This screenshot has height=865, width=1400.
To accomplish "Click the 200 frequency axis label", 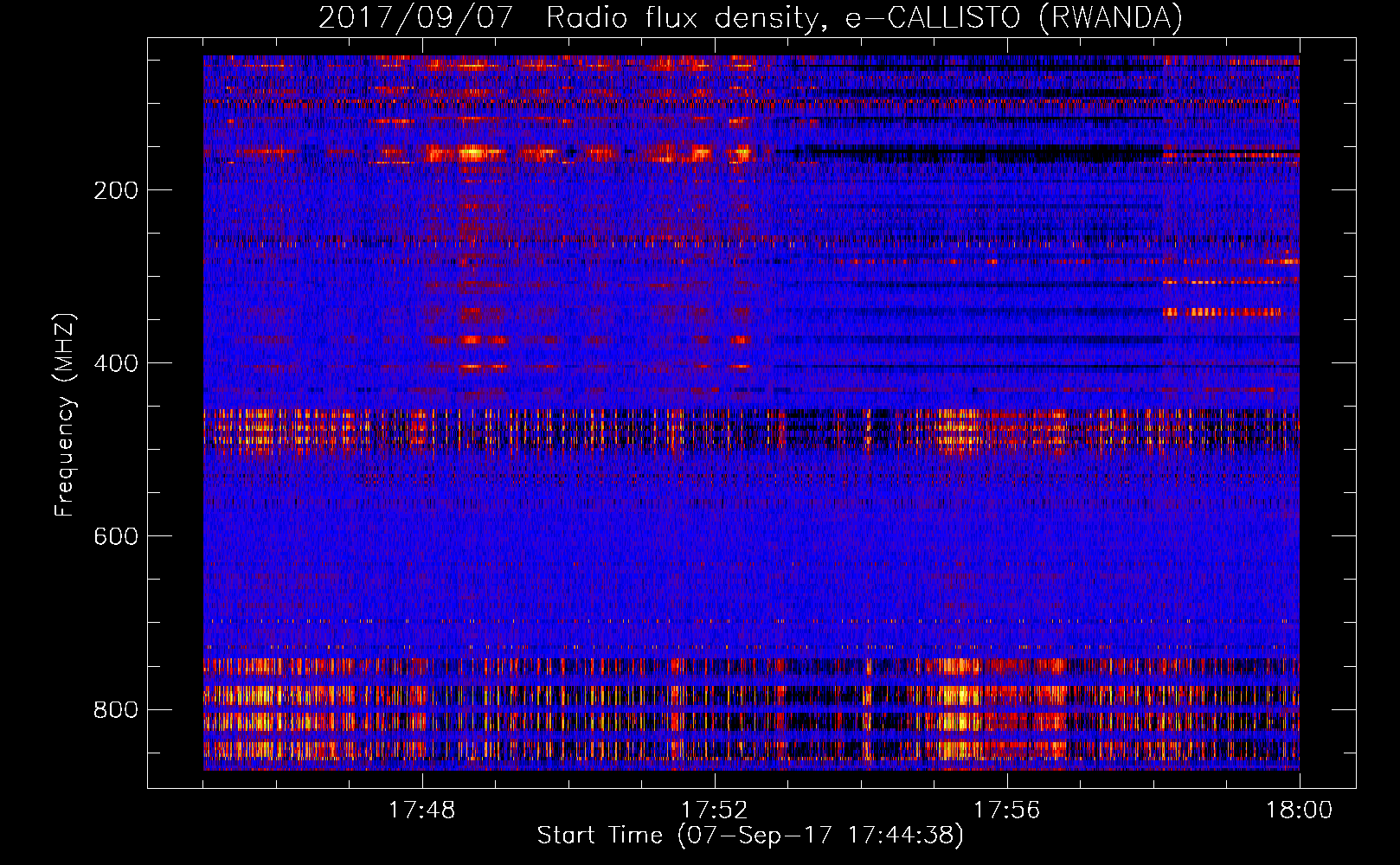I will [x=116, y=190].
